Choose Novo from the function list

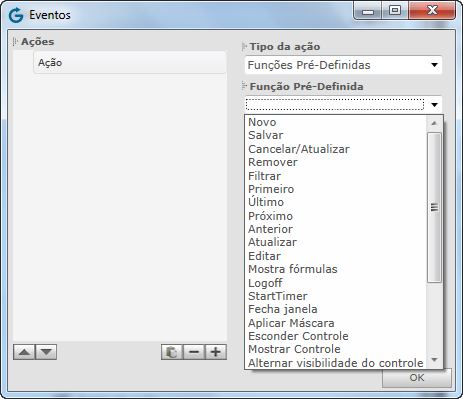click(262, 122)
